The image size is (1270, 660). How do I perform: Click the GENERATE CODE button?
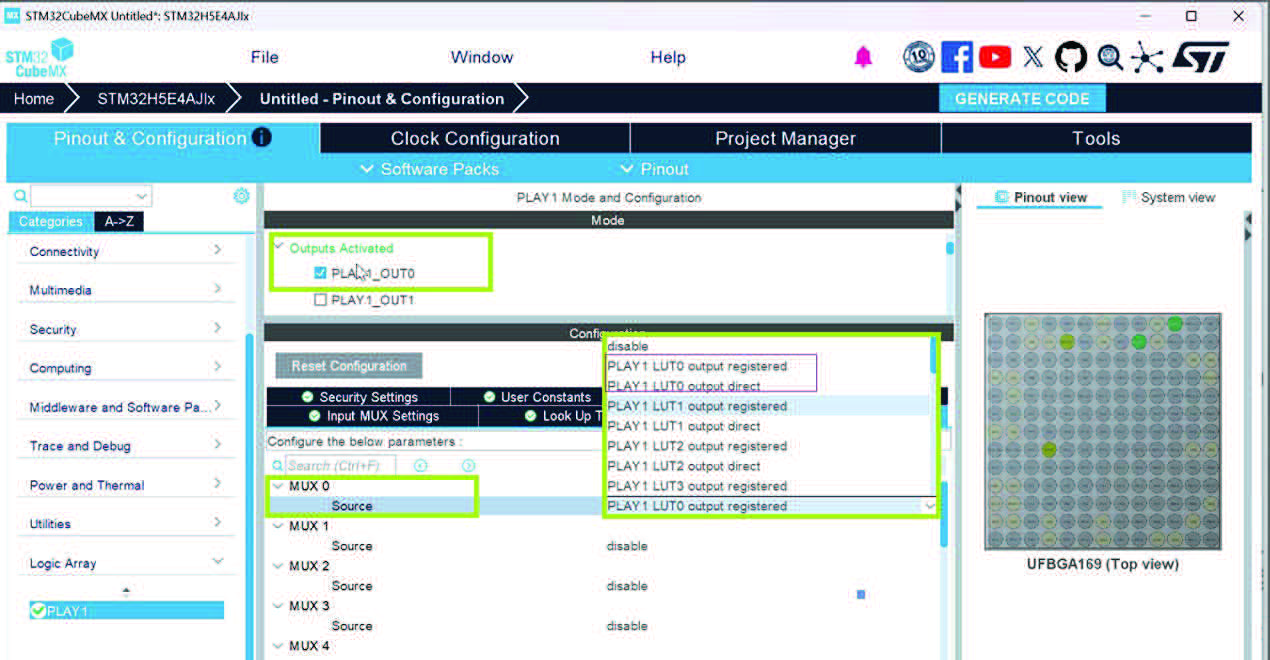[x=1022, y=98]
